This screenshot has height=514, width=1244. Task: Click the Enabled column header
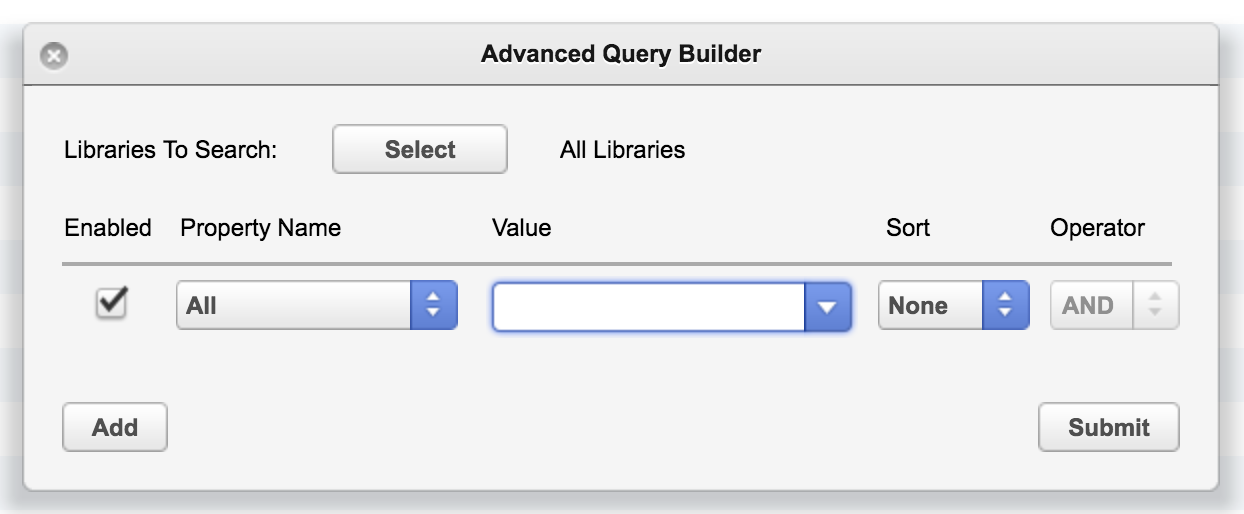point(108,228)
